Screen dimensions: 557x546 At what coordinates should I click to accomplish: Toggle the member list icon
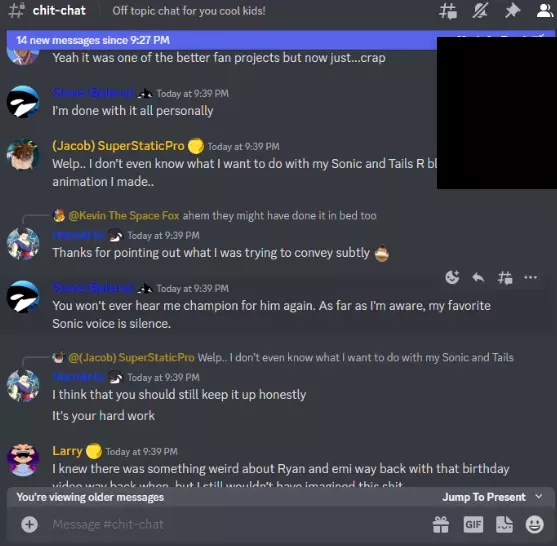click(x=545, y=11)
